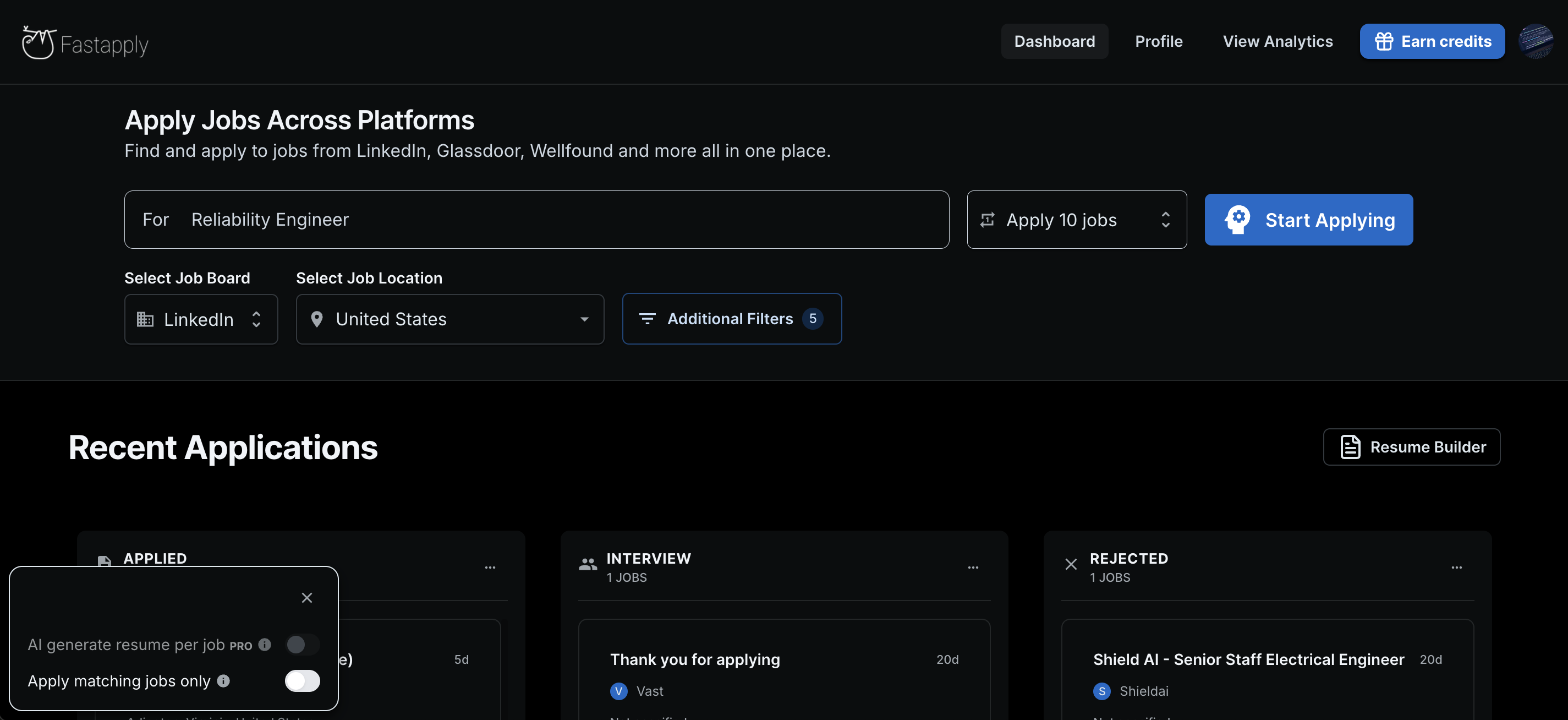Toggle Apply matching jobs only
The height and width of the screenshot is (720, 1568).
(302, 681)
